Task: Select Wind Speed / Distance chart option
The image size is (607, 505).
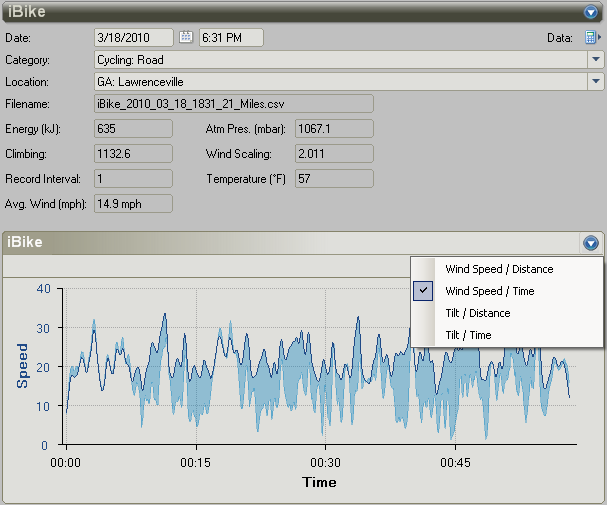Action: [498, 269]
